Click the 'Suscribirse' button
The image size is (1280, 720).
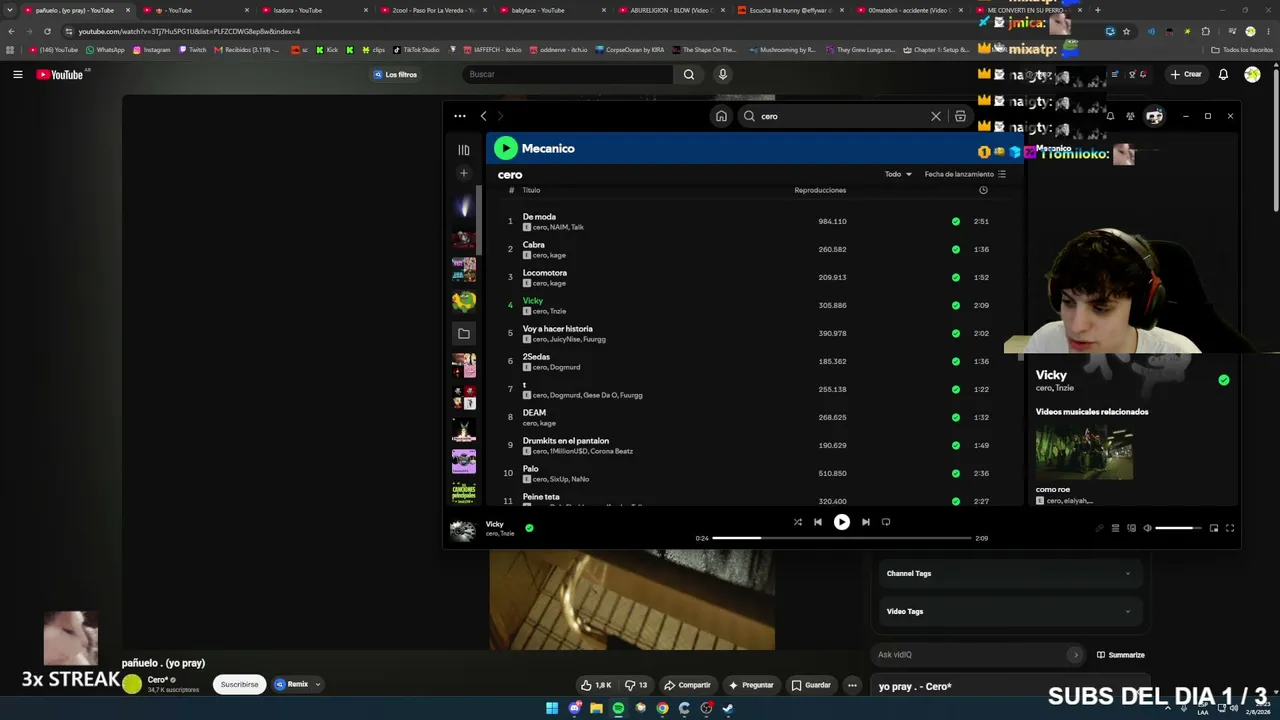click(x=239, y=685)
